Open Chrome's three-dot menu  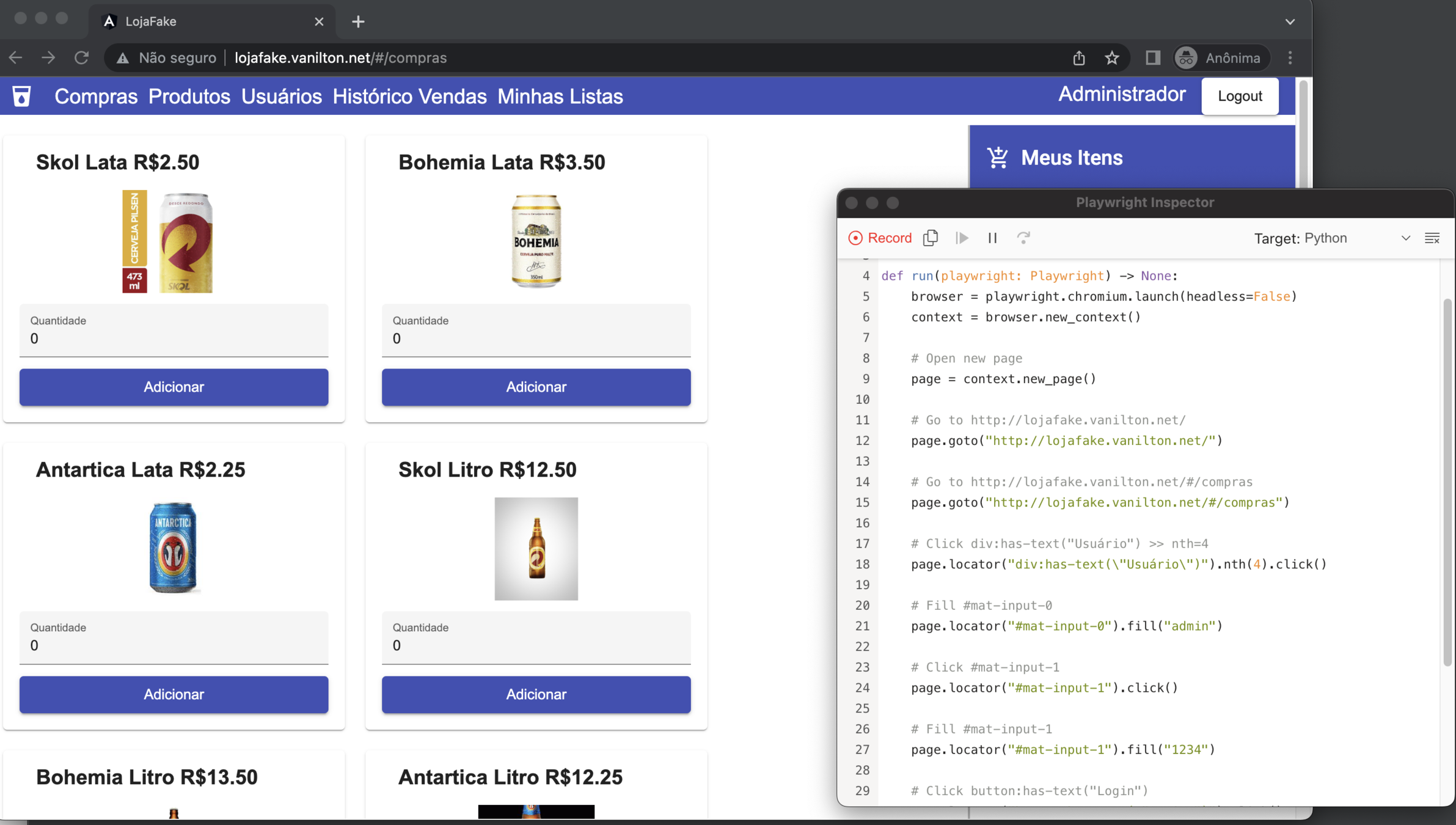[x=1290, y=58]
